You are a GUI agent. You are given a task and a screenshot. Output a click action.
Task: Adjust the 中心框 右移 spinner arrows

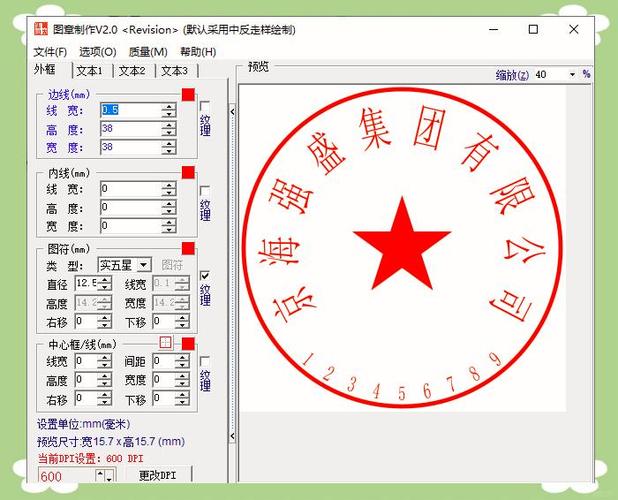coord(104,399)
